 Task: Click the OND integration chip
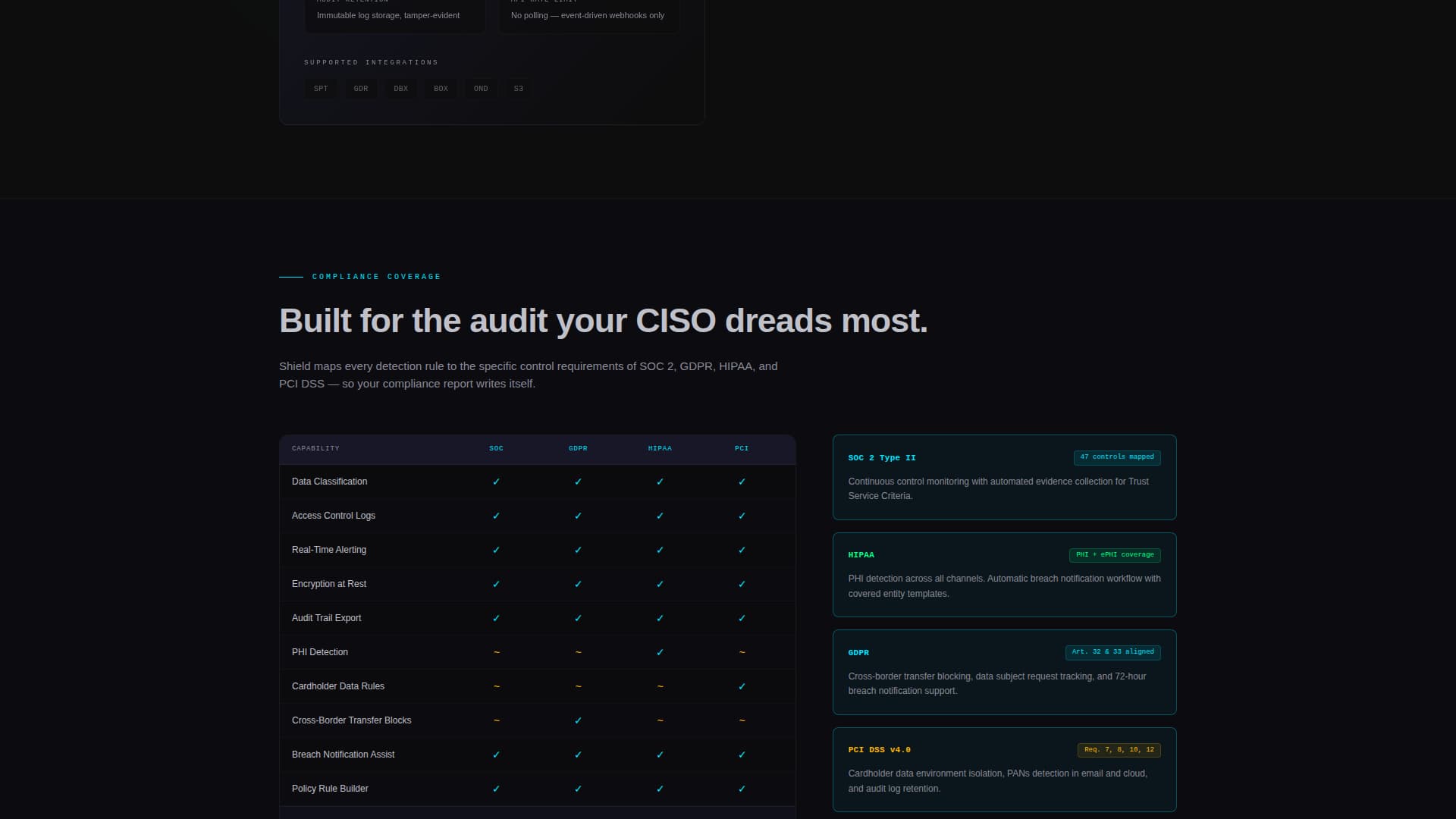tap(481, 89)
